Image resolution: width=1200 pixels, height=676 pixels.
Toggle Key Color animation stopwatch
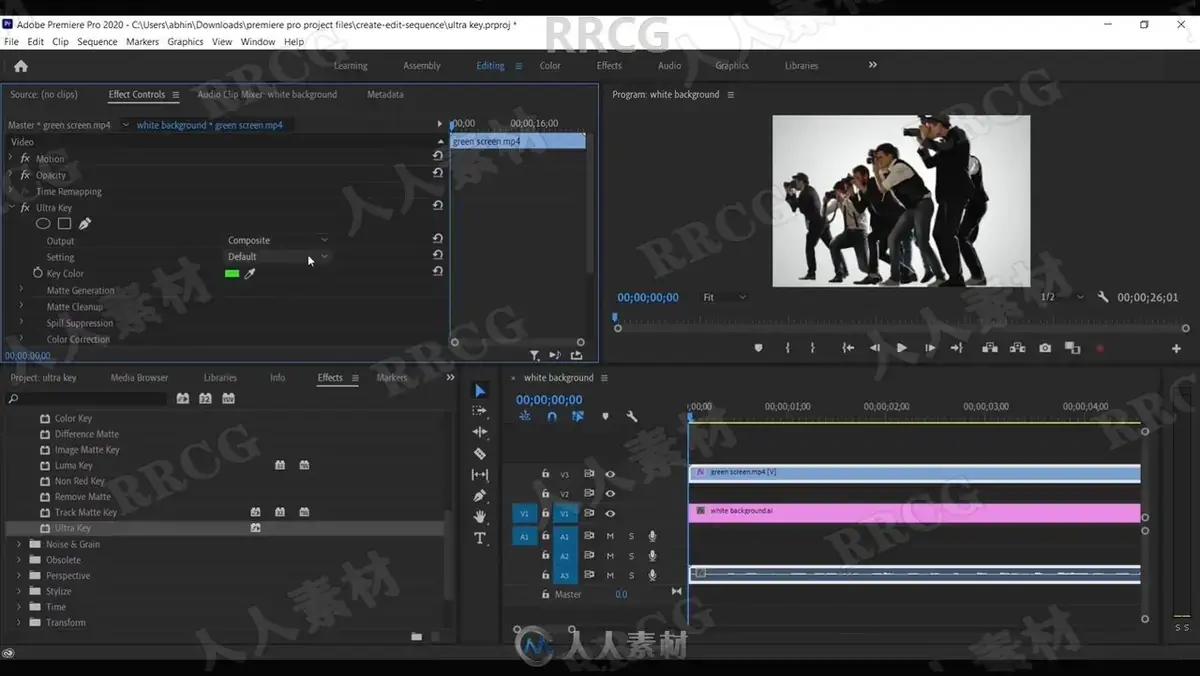point(38,273)
